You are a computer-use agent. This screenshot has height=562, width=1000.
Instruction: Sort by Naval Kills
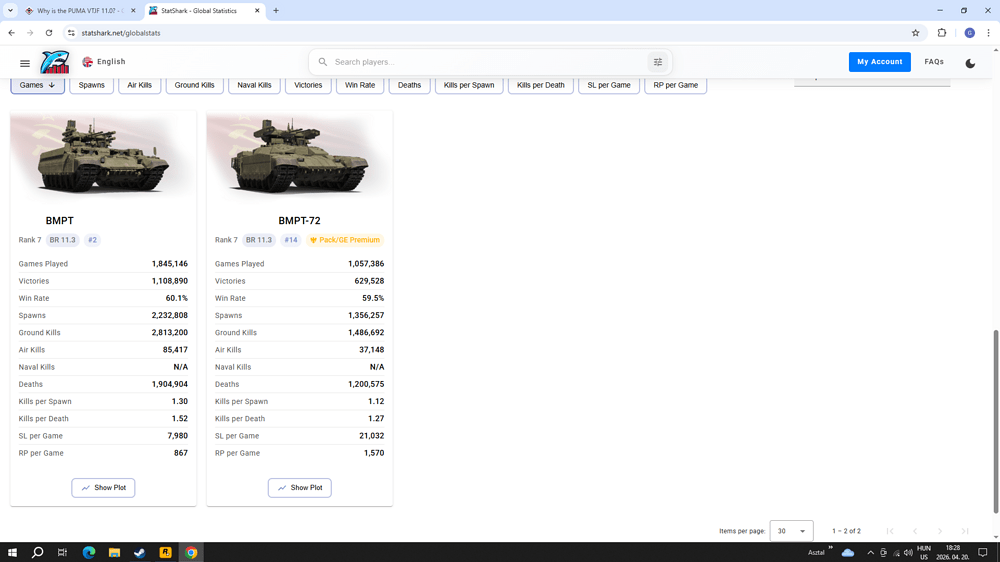[x=254, y=85]
